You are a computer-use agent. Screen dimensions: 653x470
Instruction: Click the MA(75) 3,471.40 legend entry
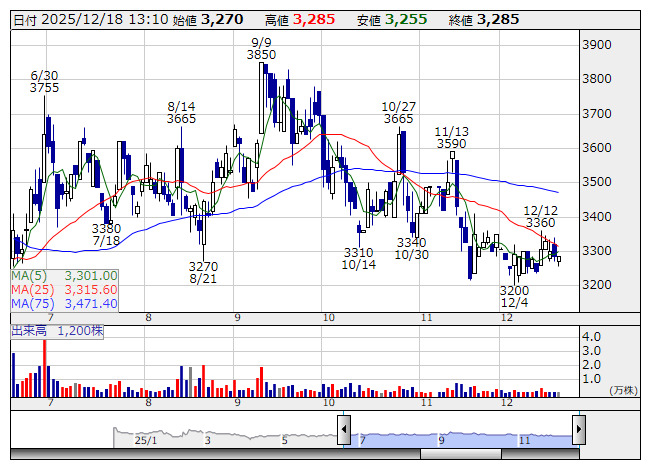point(65,304)
